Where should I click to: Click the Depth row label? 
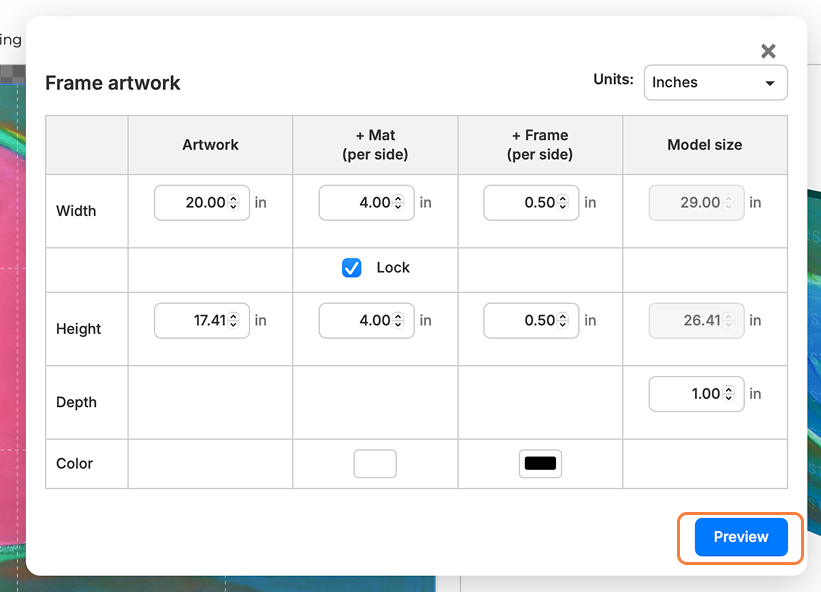[x=76, y=402]
